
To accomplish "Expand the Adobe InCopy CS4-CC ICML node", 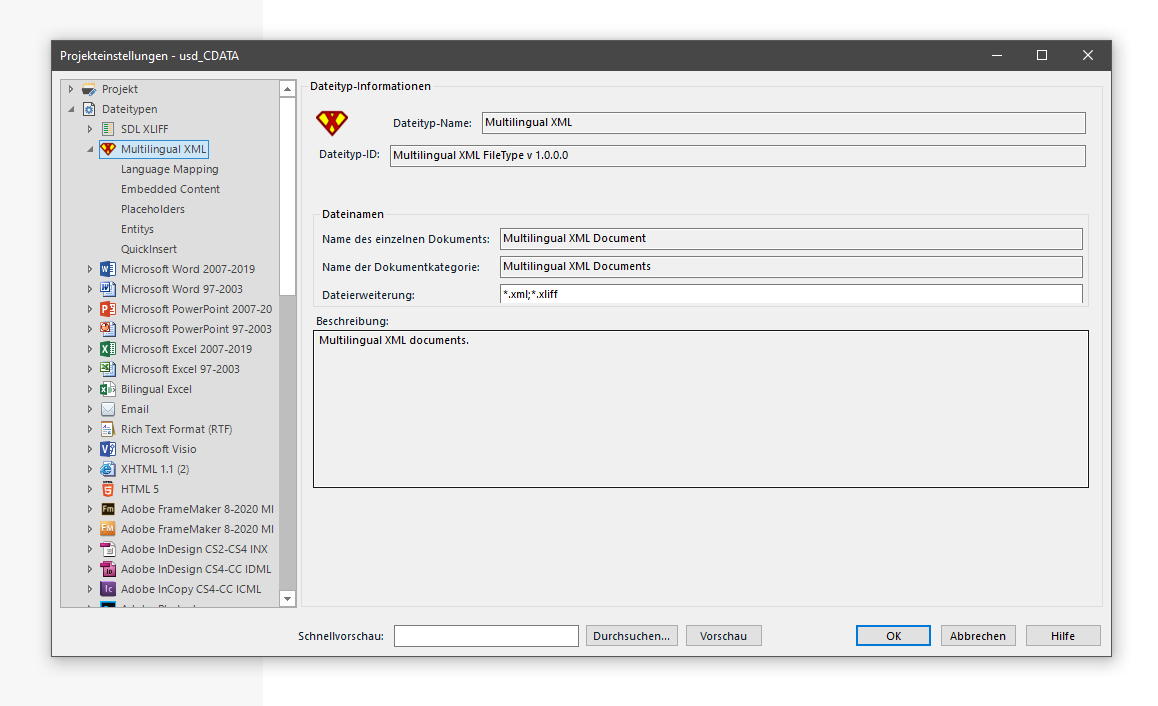I will tap(90, 589).
